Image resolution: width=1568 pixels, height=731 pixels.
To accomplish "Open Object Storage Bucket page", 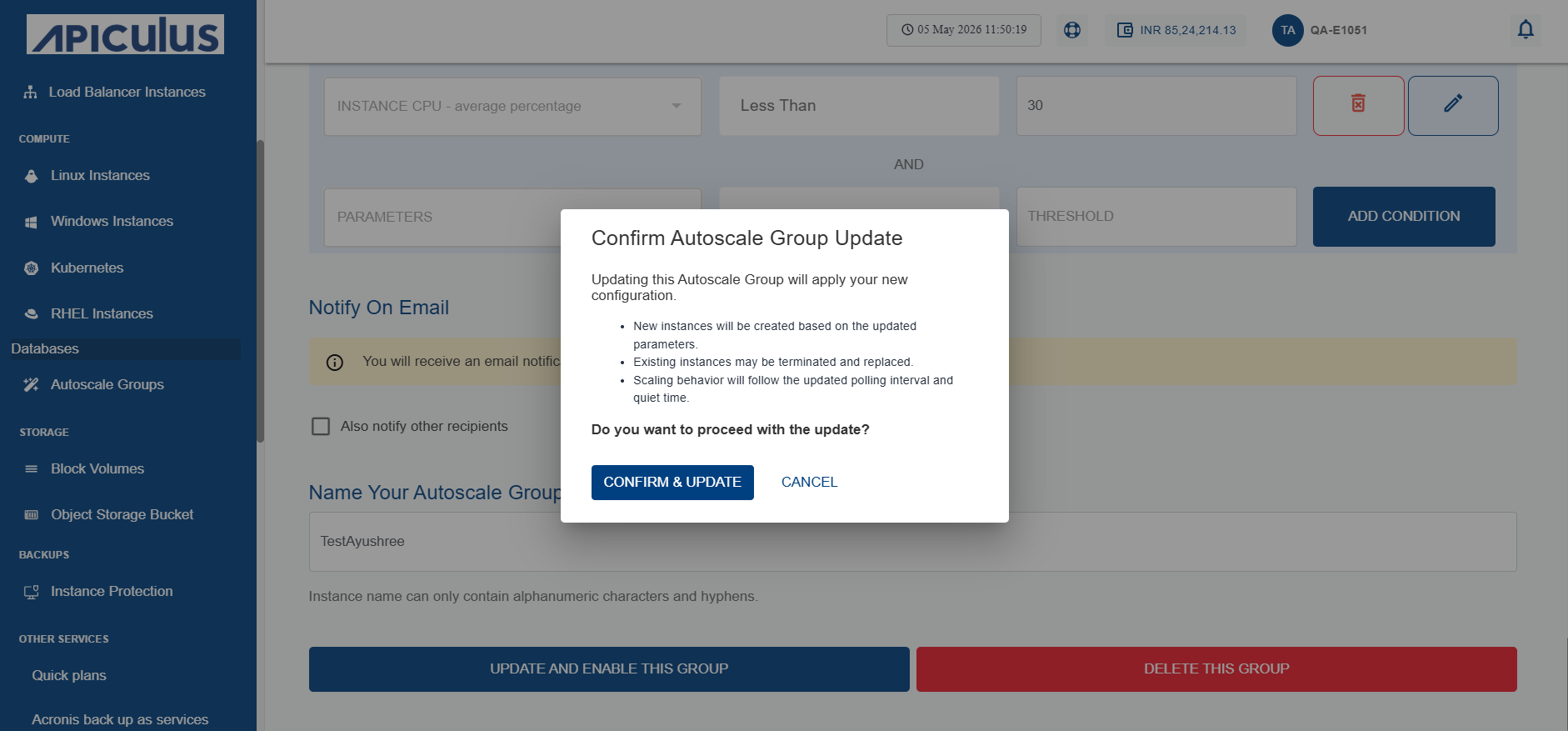I will coord(122,515).
